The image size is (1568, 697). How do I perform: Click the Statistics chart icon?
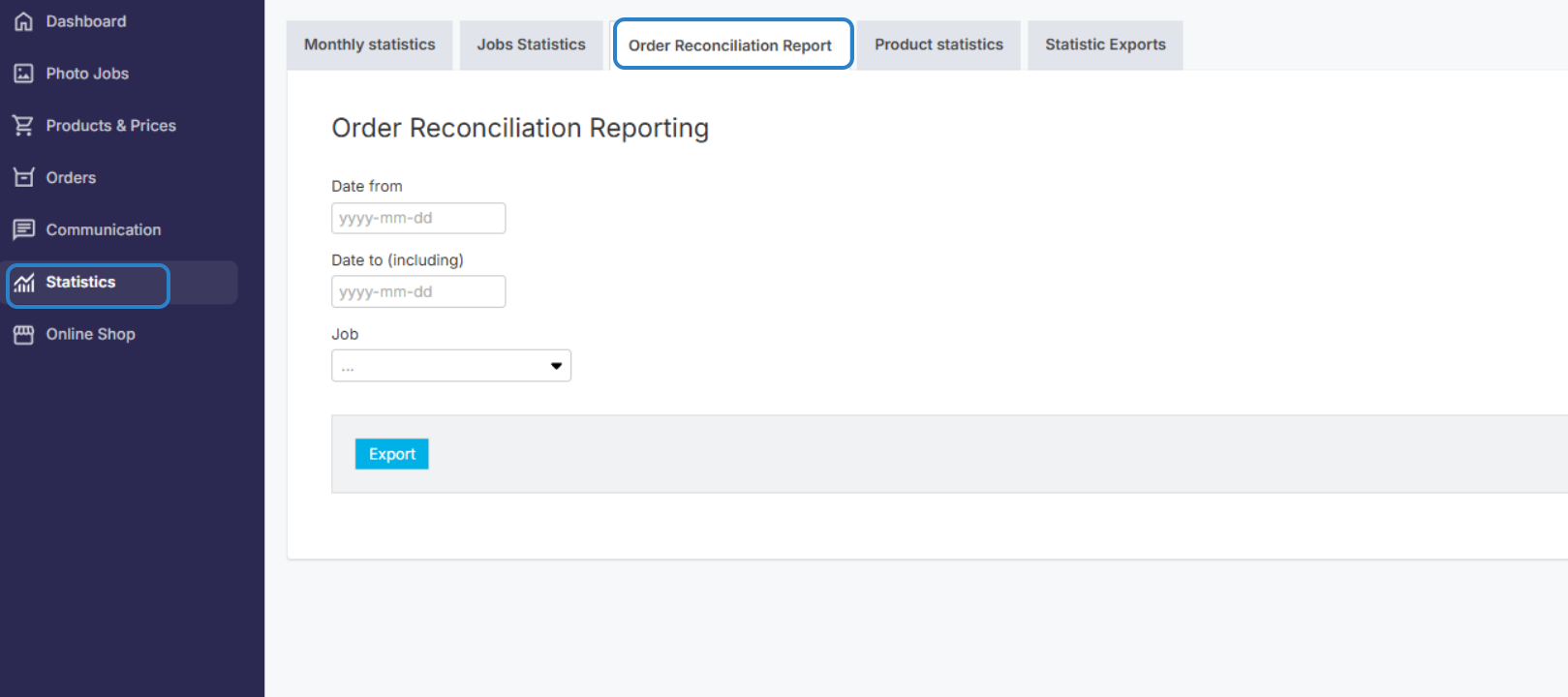(x=24, y=283)
